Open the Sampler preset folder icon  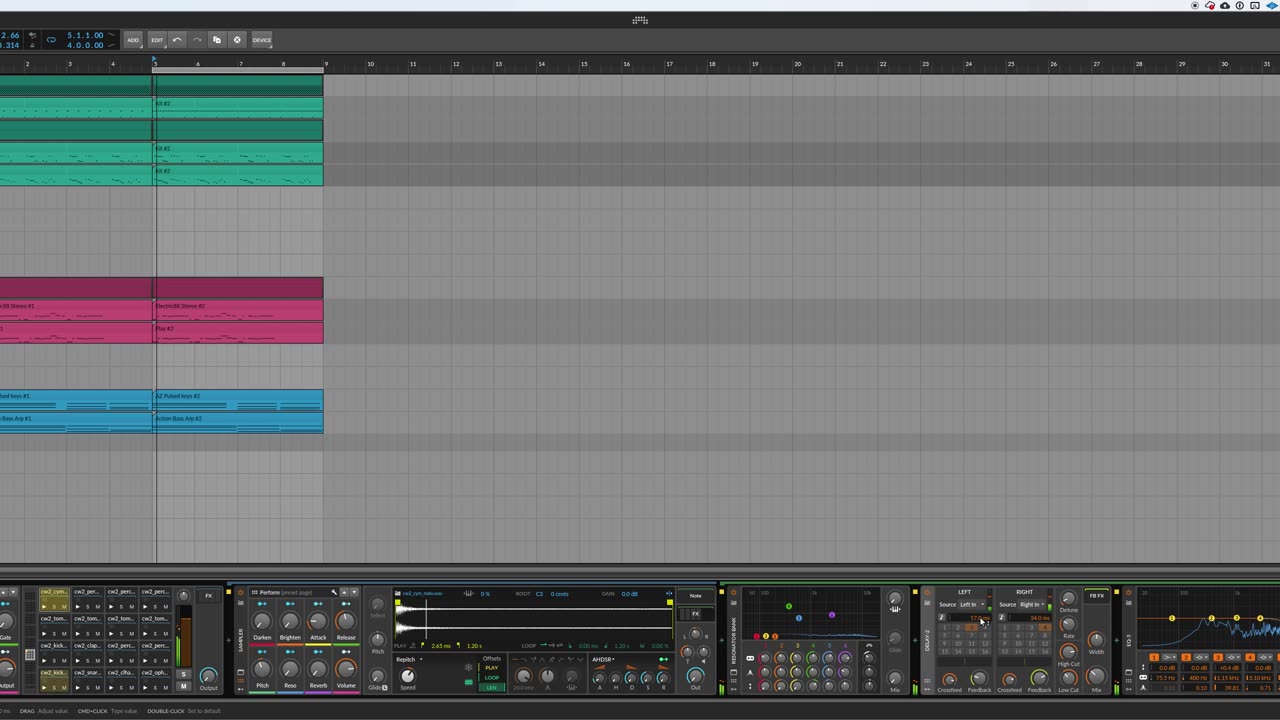pyautogui.click(x=241, y=603)
